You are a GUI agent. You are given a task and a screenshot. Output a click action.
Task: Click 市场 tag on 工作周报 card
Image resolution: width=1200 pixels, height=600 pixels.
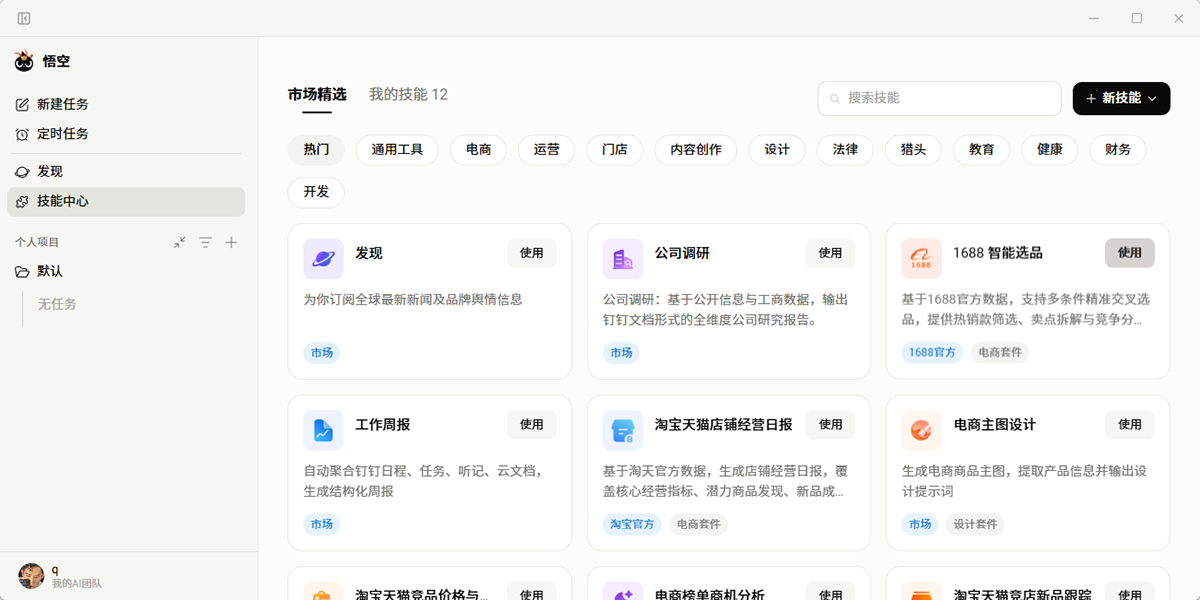(x=321, y=524)
